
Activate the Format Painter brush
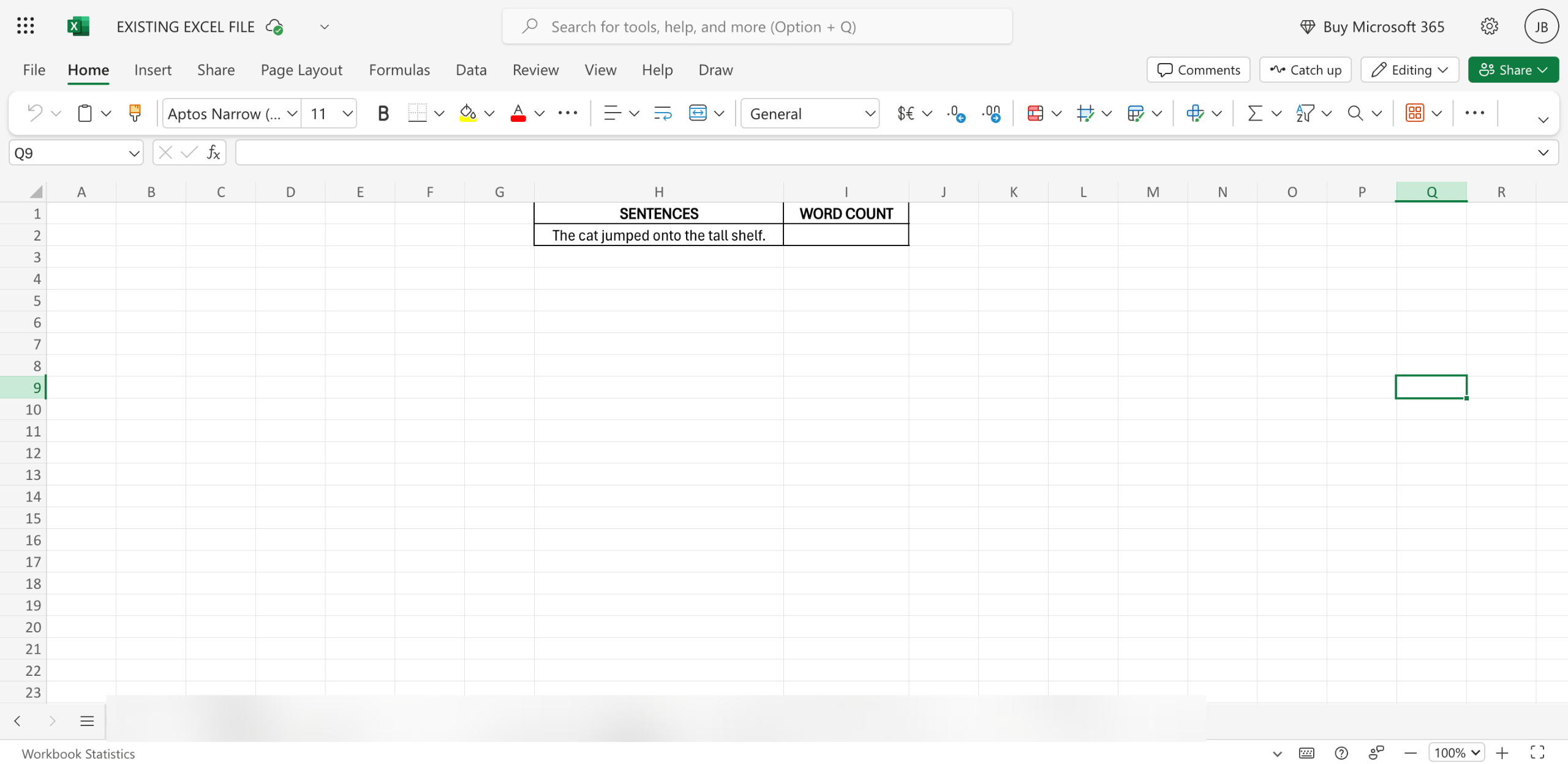point(135,113)
